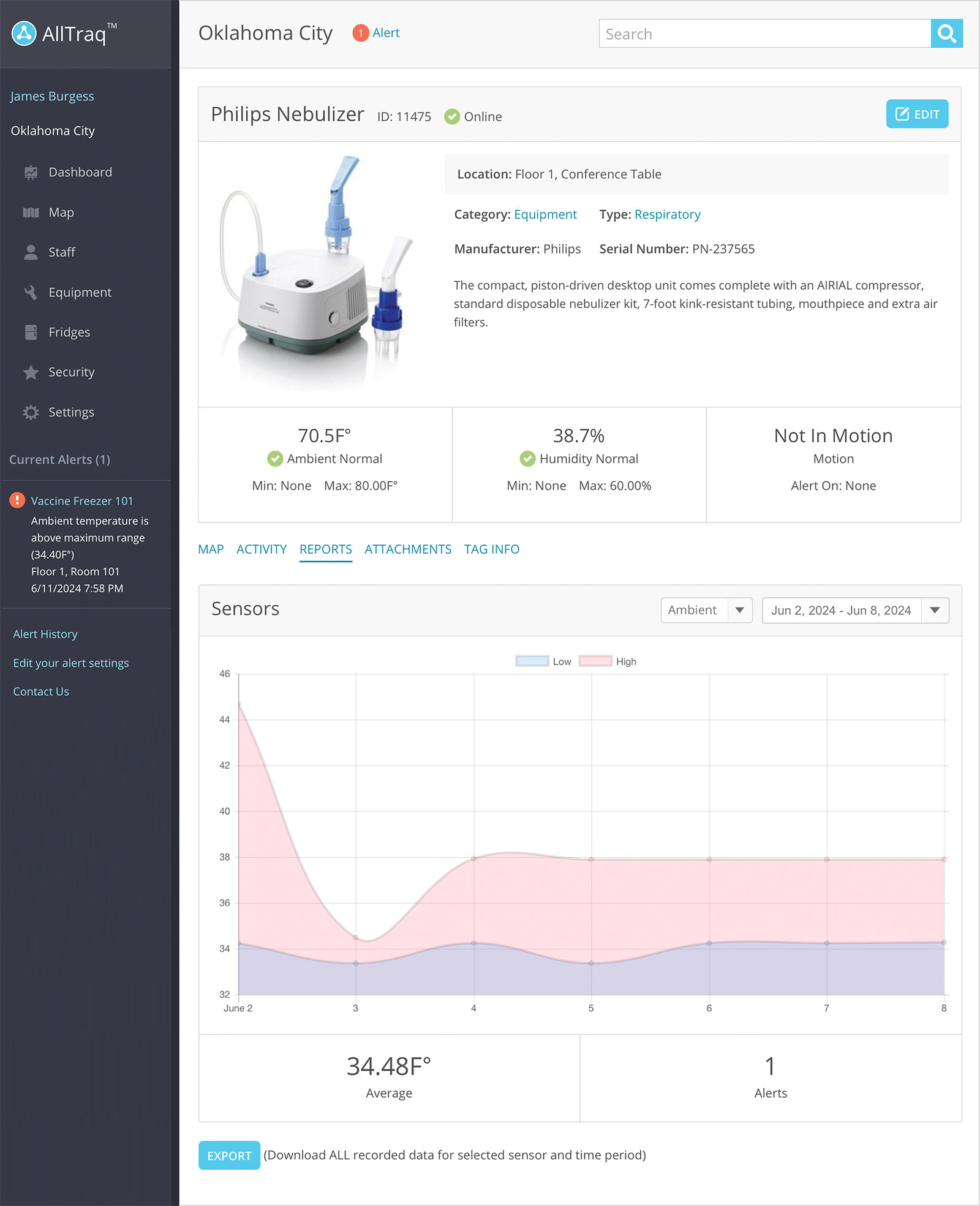Open Settings in sidebar menu
The width and height of the screenshot is (980, 1206).
click(72, 412)
